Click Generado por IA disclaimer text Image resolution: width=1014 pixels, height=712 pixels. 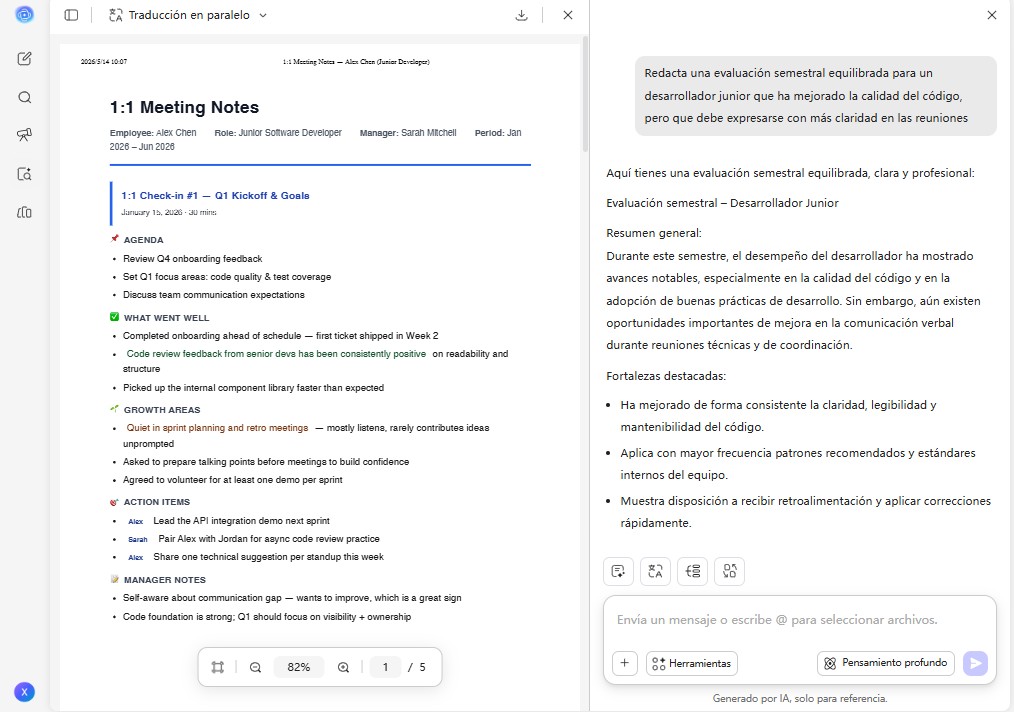[x=800, y=698]
